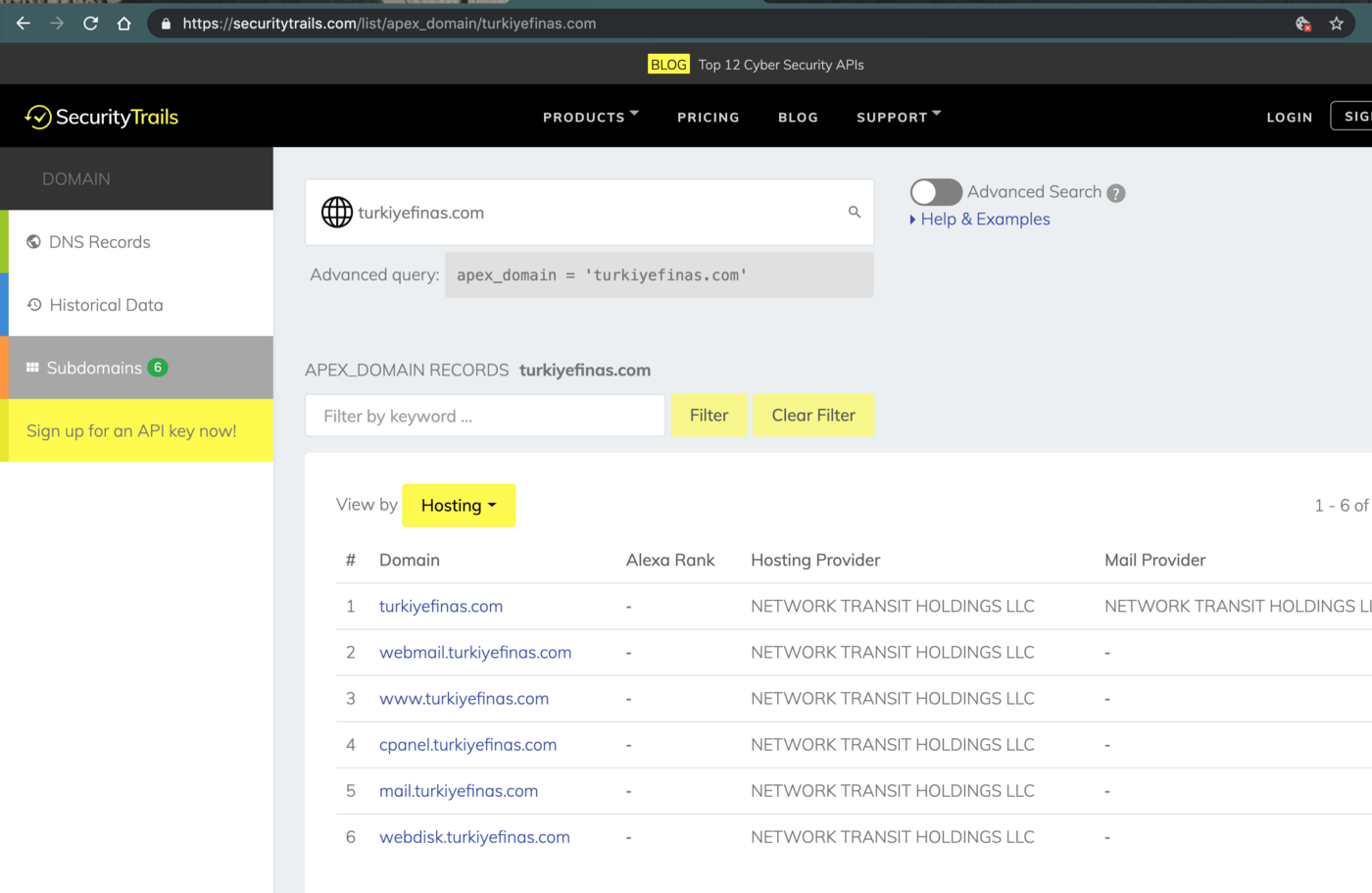The image size is (1372, 893).
Task: Click the SecurityTrails logo
Action: [102, 117]
